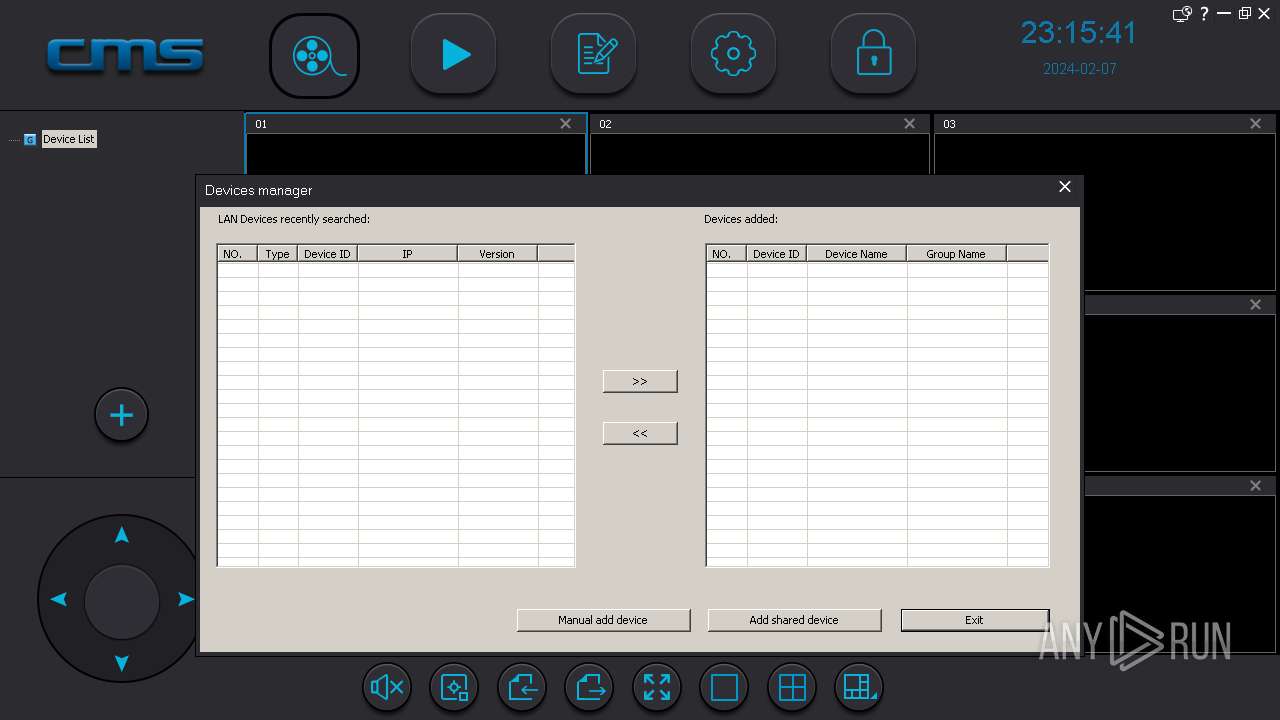Enter fullscreen with the expand arrows icon
Image resolution: width=1280 pixels, height=720 pixels.
tap(657, 688)
